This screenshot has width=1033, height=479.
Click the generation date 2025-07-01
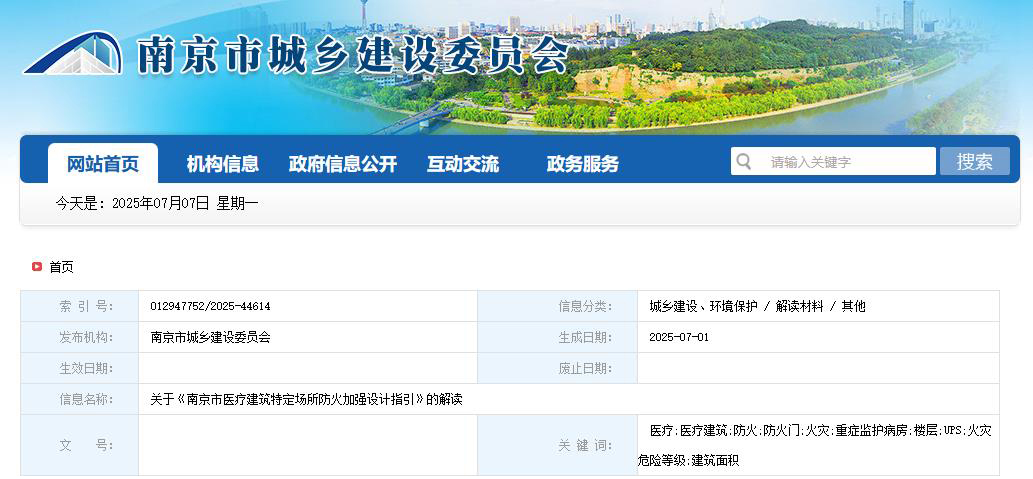click(679, 337)
